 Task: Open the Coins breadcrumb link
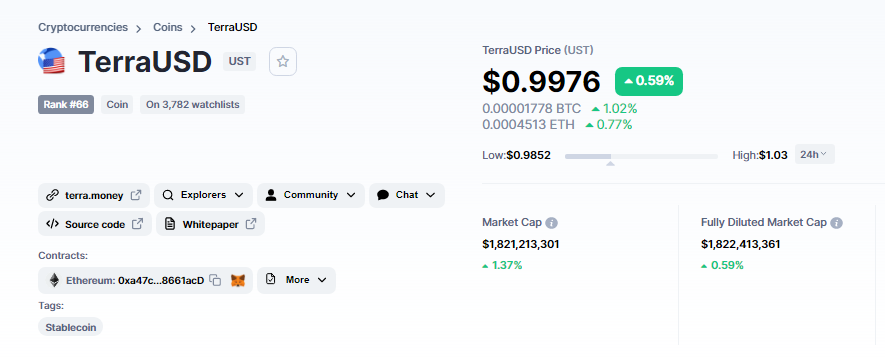(168, 27)
